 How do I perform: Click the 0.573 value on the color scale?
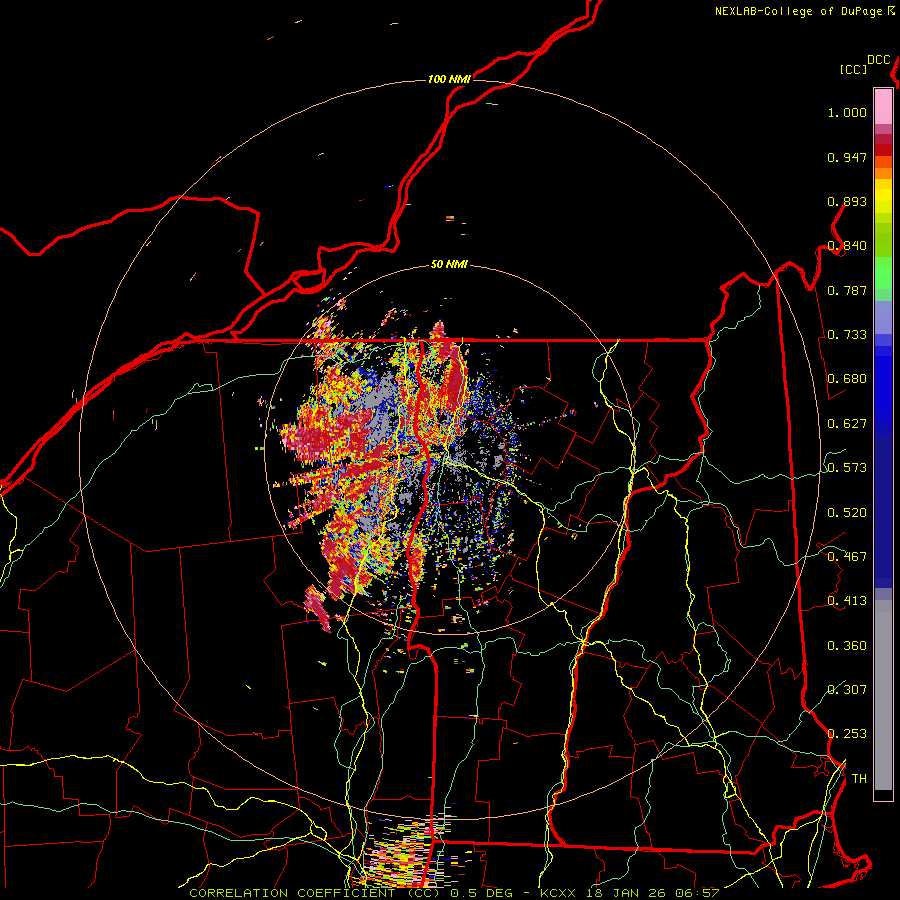pyautogui.click(x=847, y=468)
